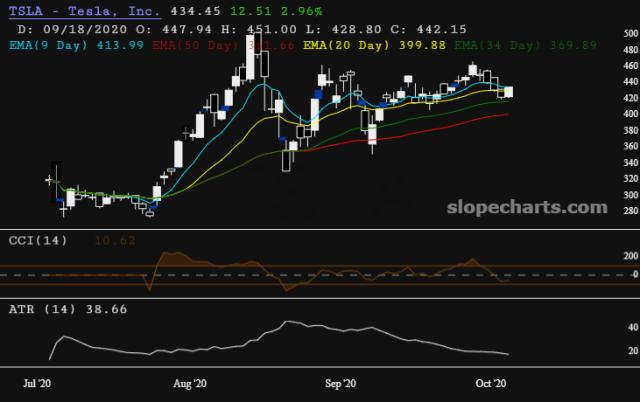The image size is (640, 402).
Task: Click the 320 price axis label
Action: pyautogui.click(x=631, y=178)
